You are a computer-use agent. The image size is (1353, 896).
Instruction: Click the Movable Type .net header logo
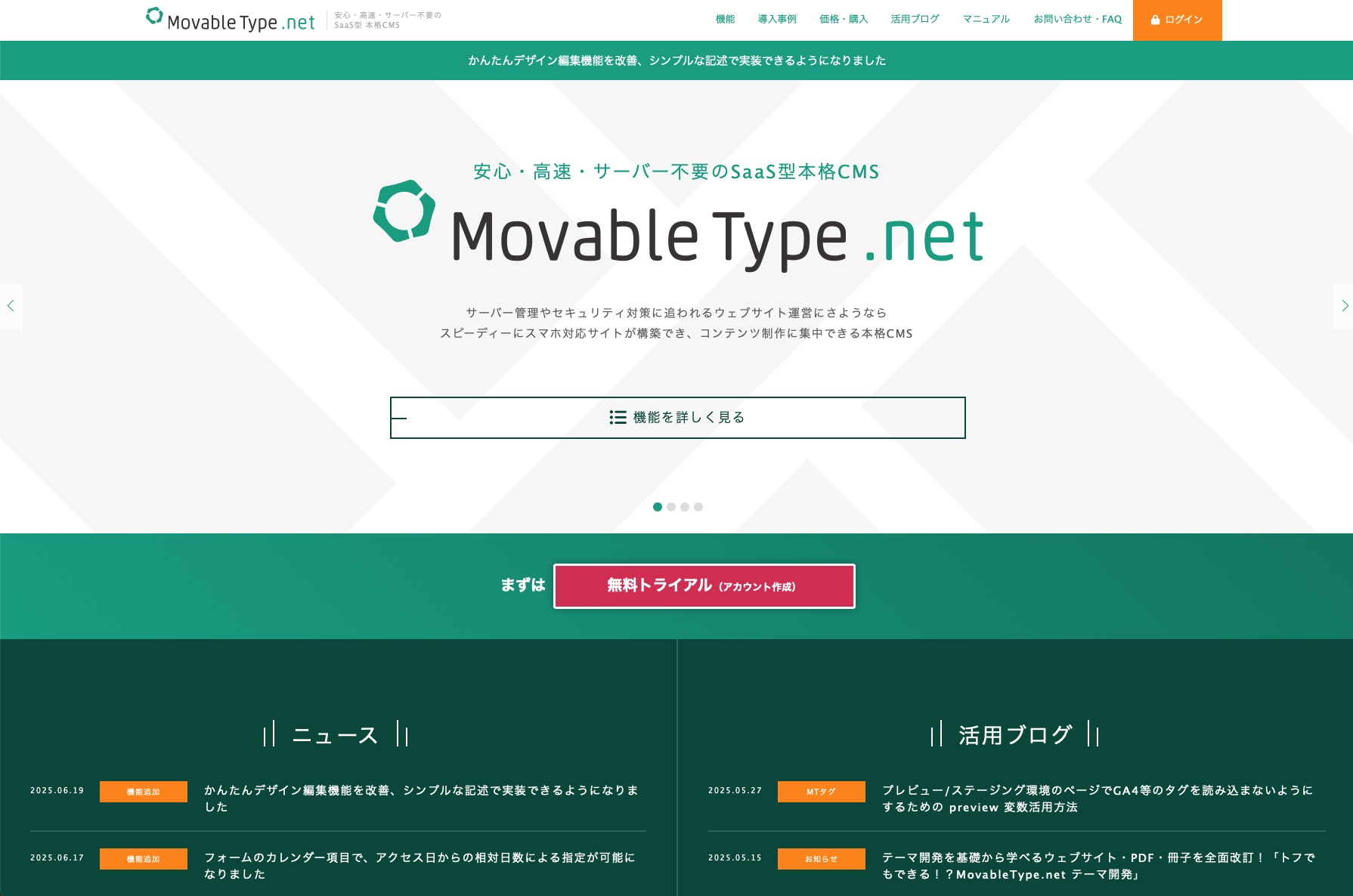coord(230,20)
